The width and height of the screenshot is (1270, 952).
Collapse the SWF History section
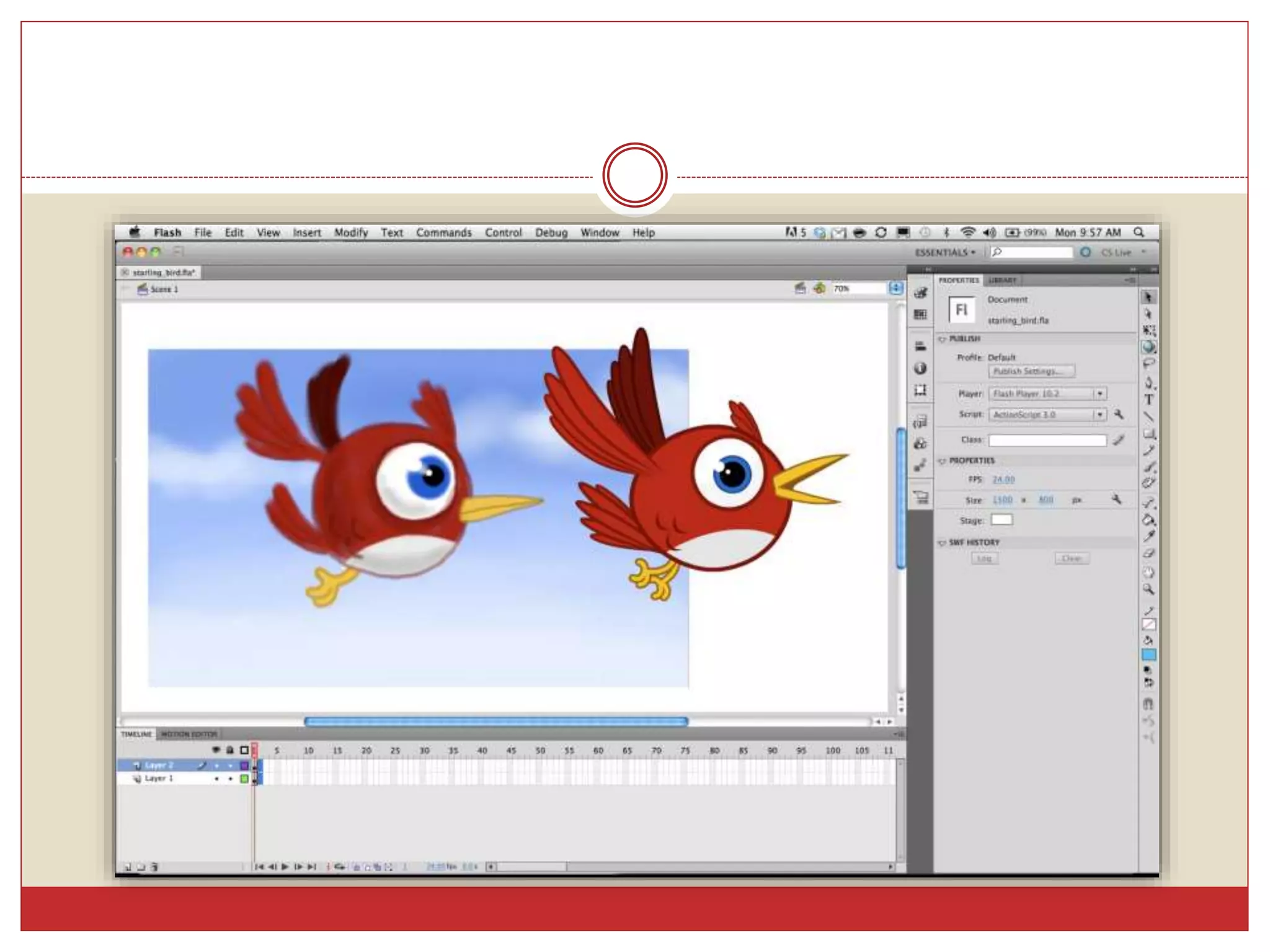point(942,543)
